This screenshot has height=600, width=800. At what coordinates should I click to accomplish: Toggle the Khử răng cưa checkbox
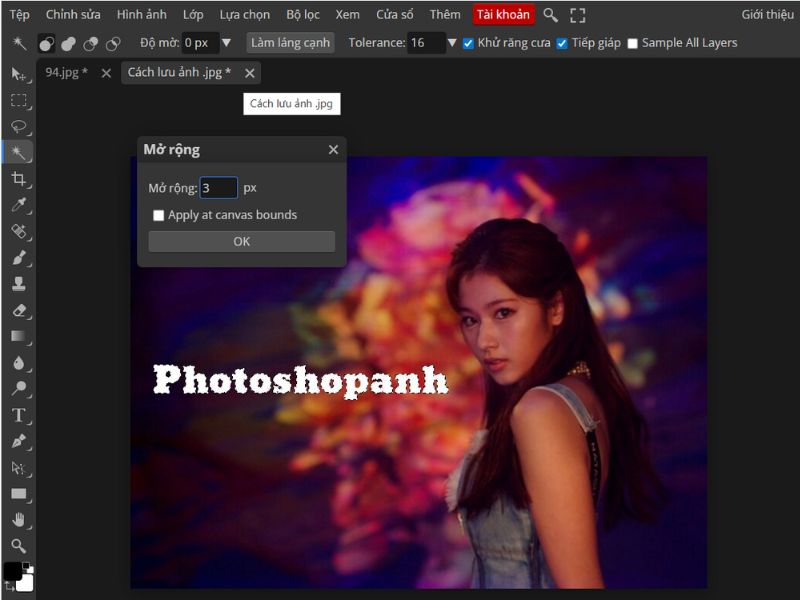(468, 44)
